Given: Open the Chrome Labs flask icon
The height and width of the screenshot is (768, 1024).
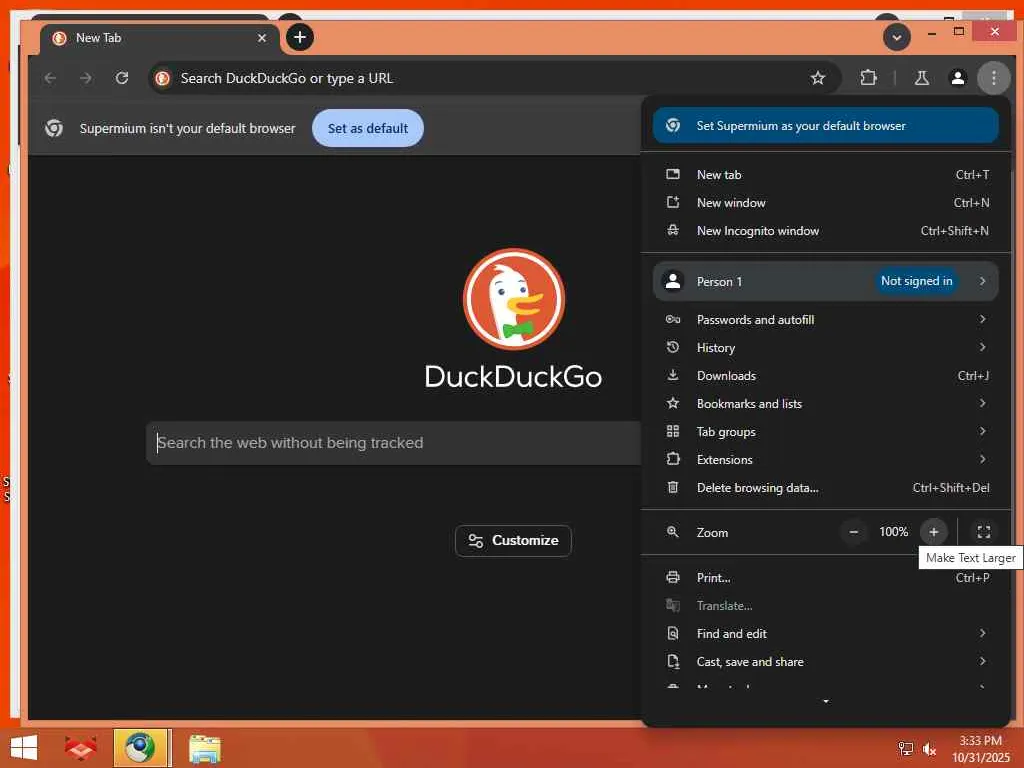Looking at the screenshot, I should coord(921,78).
